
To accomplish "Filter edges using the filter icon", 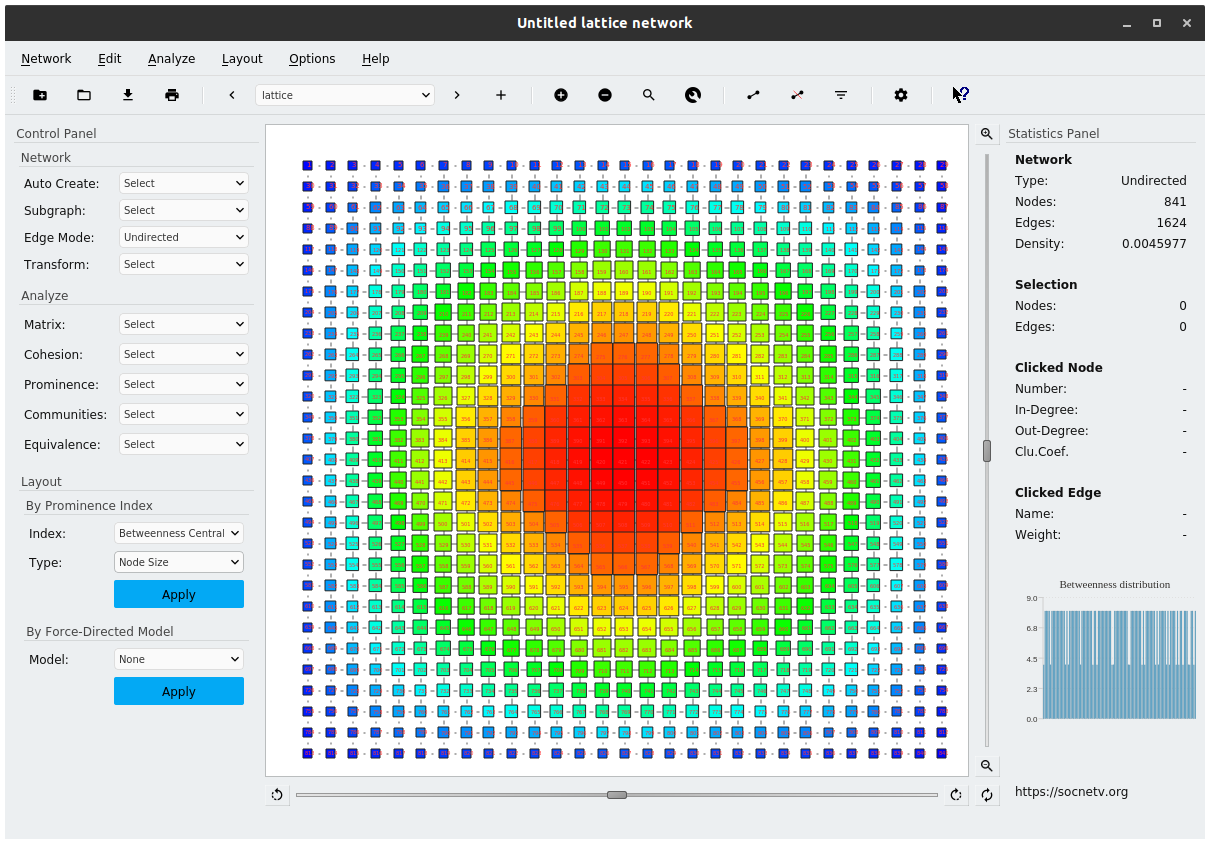I will [841, 95].
